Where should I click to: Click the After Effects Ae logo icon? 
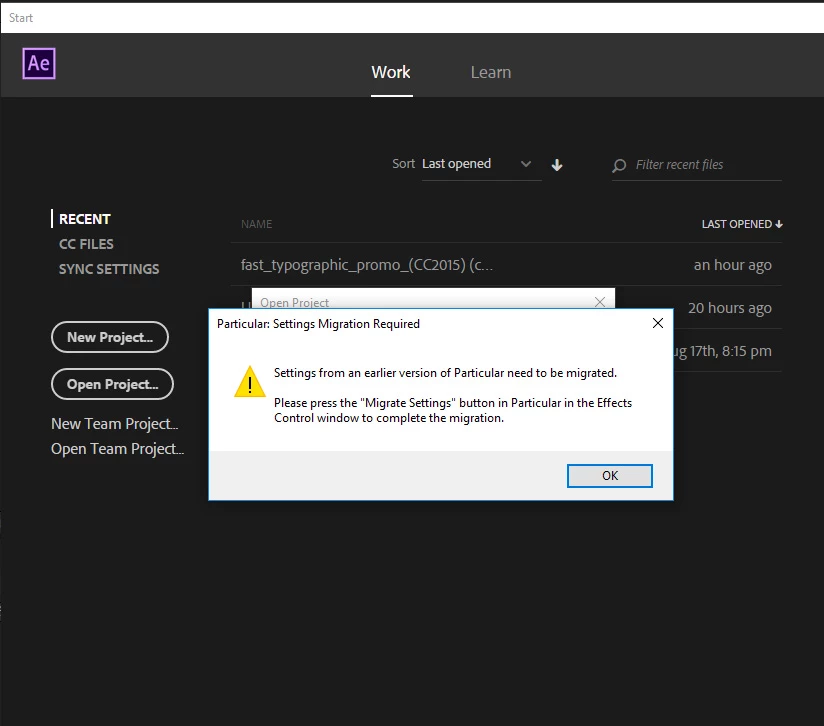tap(38, 64)
